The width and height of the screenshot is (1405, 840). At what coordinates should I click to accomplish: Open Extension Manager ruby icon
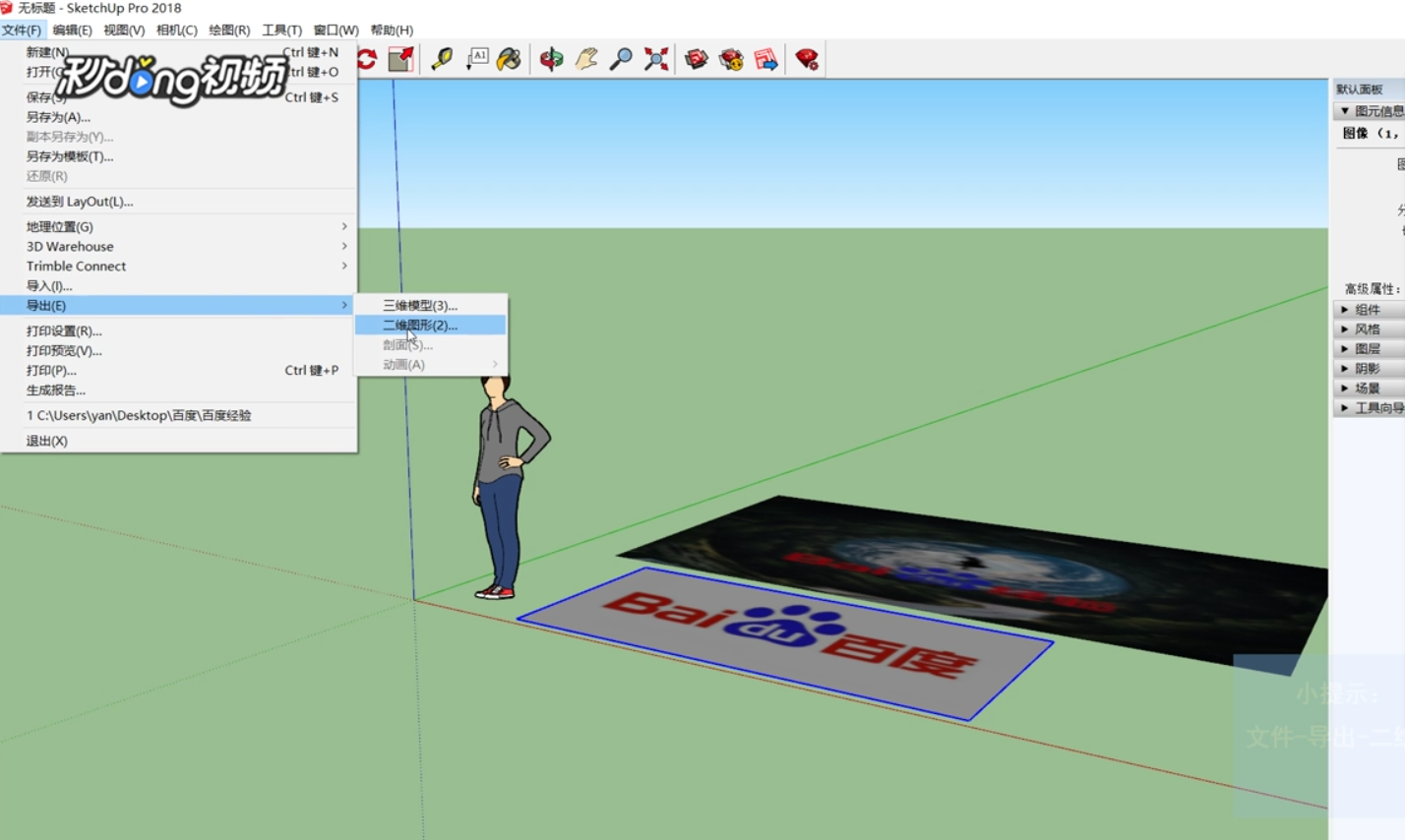tap(807, 59)
